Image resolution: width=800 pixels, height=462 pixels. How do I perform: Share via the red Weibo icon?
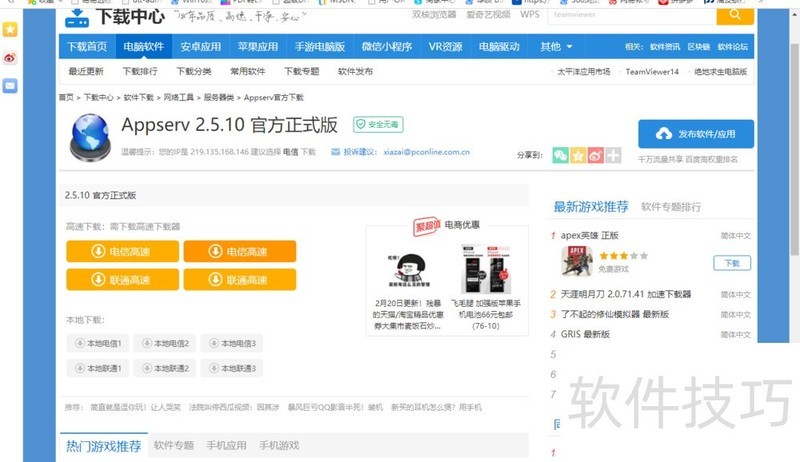tap(595, 155)
